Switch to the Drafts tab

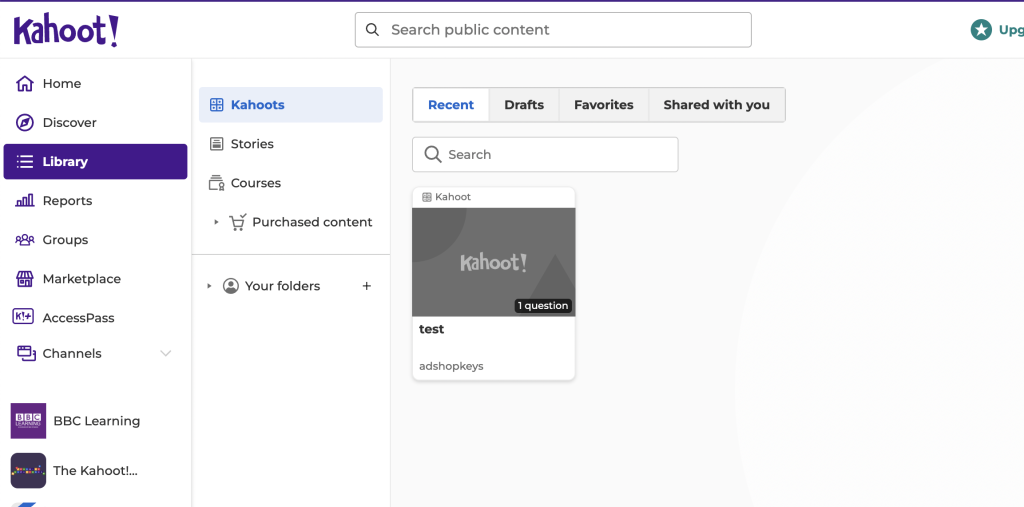tap(524, 105)
